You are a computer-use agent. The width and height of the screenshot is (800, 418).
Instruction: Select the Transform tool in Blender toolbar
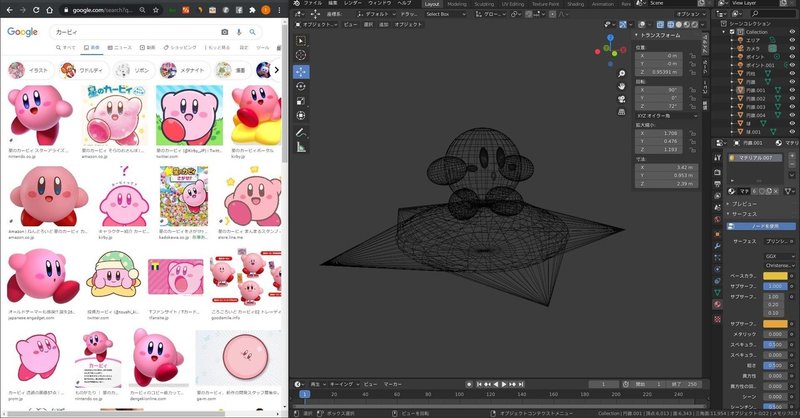(x=301, y=116)
